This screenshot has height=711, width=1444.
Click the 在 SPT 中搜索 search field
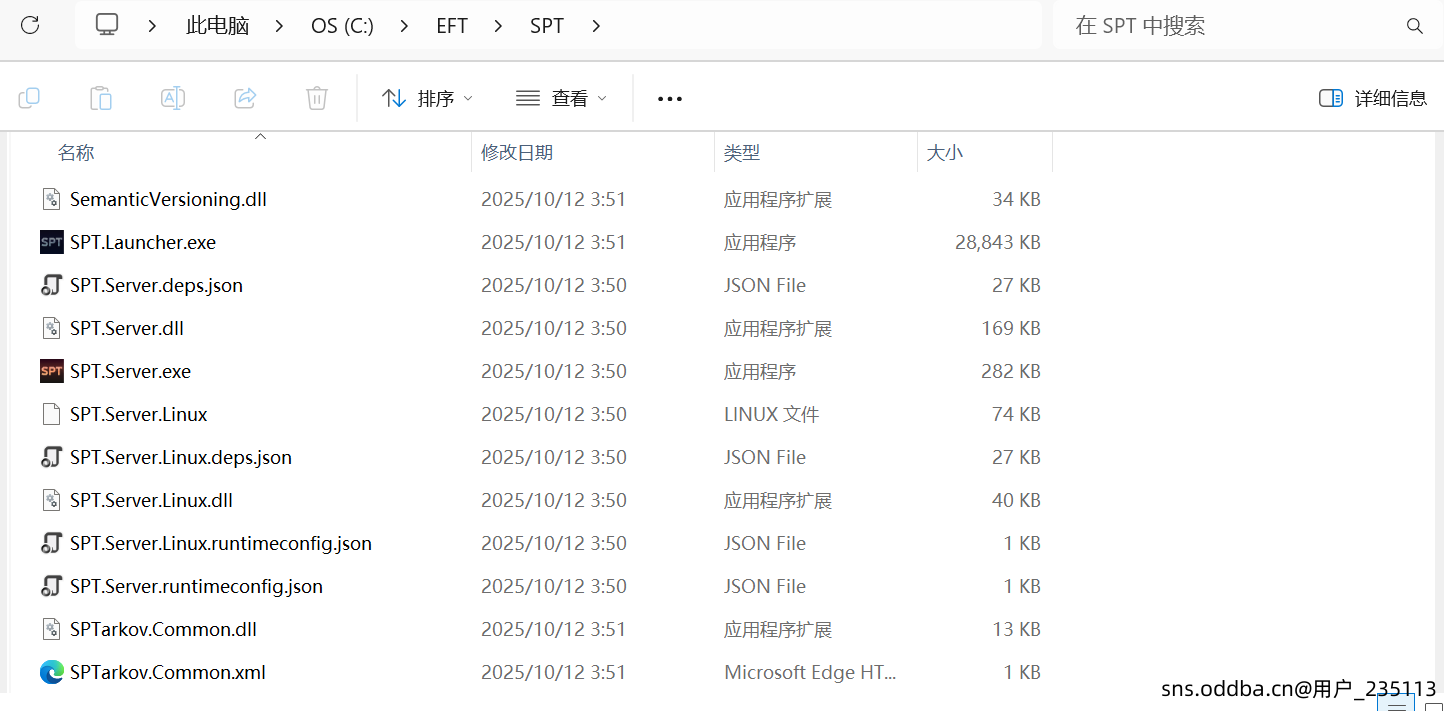(x=1230, y=26)
